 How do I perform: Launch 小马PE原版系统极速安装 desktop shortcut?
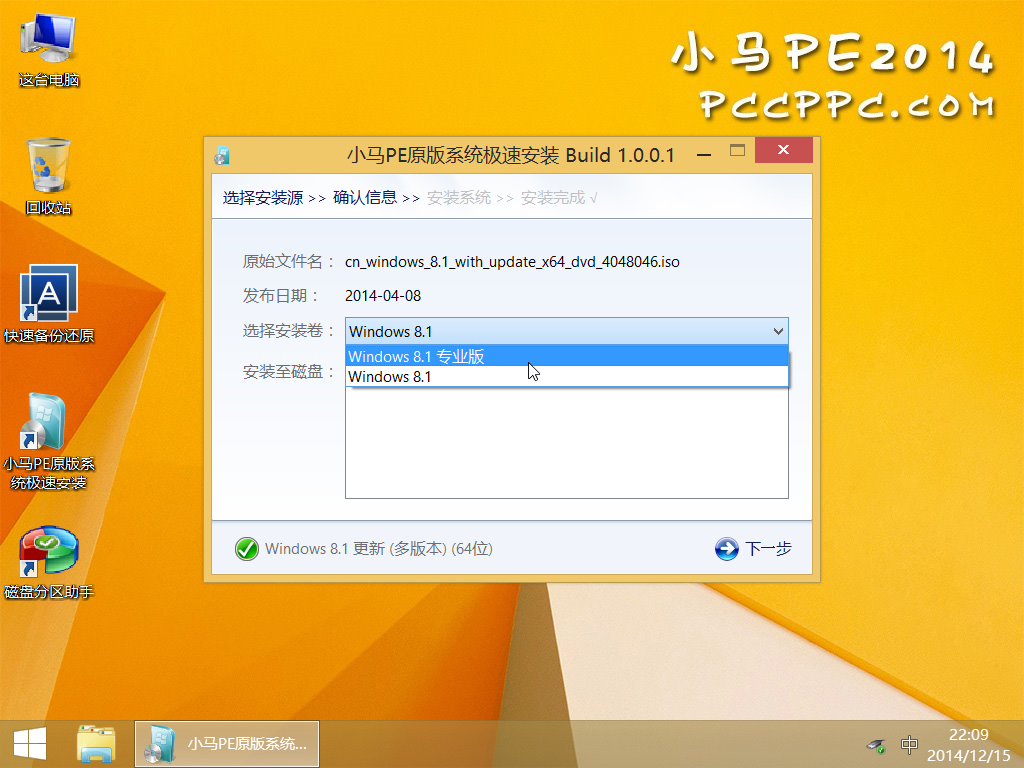48,442
